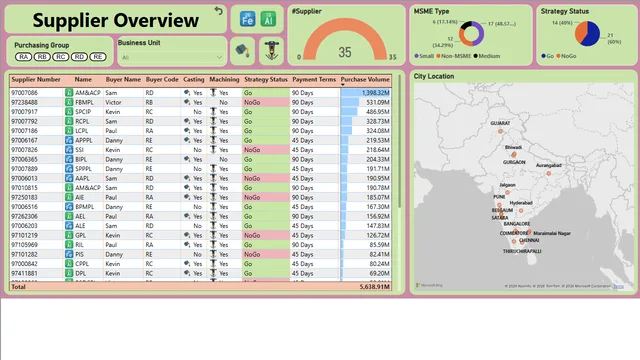
Task: Click the 1,398.32M purchase volume data bar
Action: 365,93
